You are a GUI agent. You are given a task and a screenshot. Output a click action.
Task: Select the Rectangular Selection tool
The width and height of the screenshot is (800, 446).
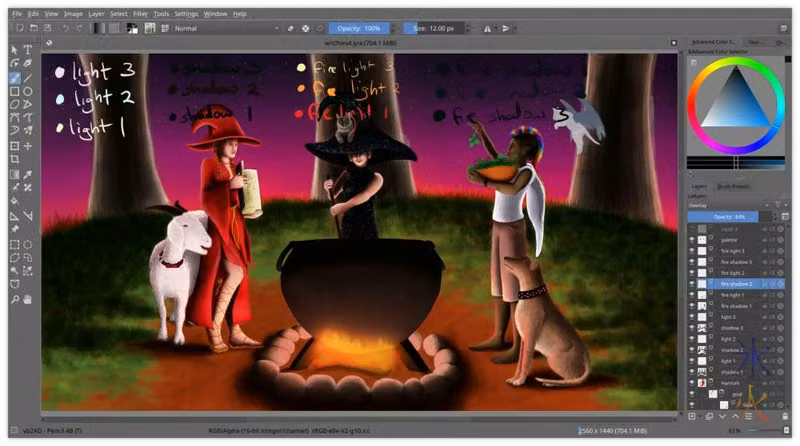pyautogui.click(x=14, y=244)
